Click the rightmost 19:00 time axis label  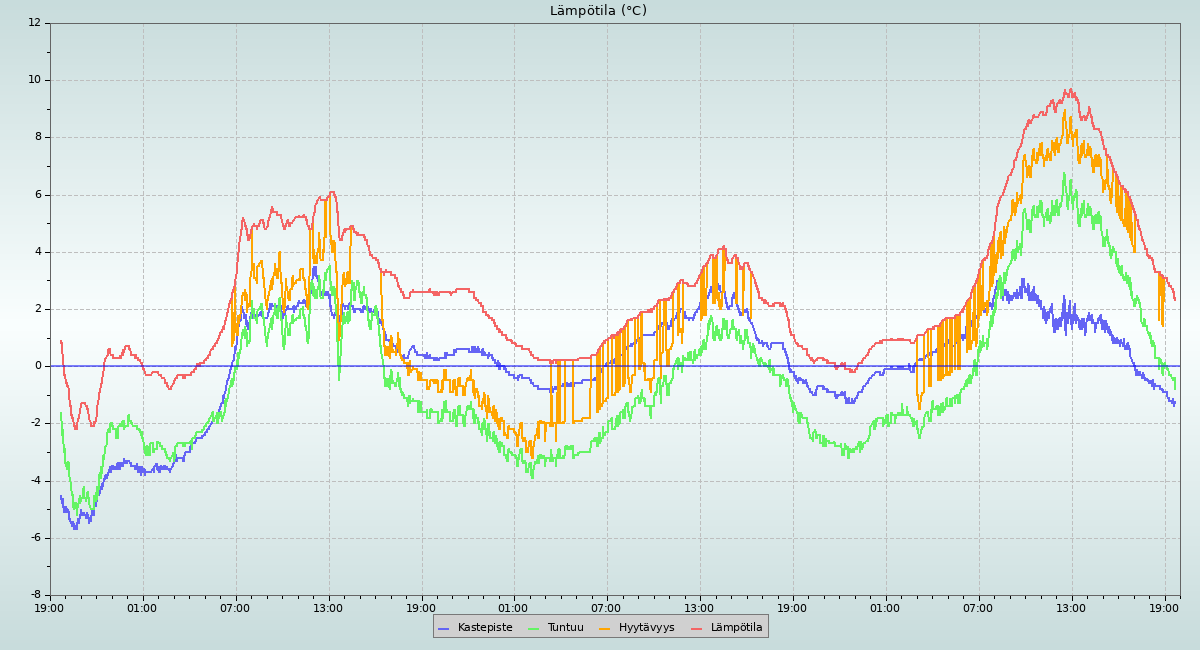(1165, 608)
